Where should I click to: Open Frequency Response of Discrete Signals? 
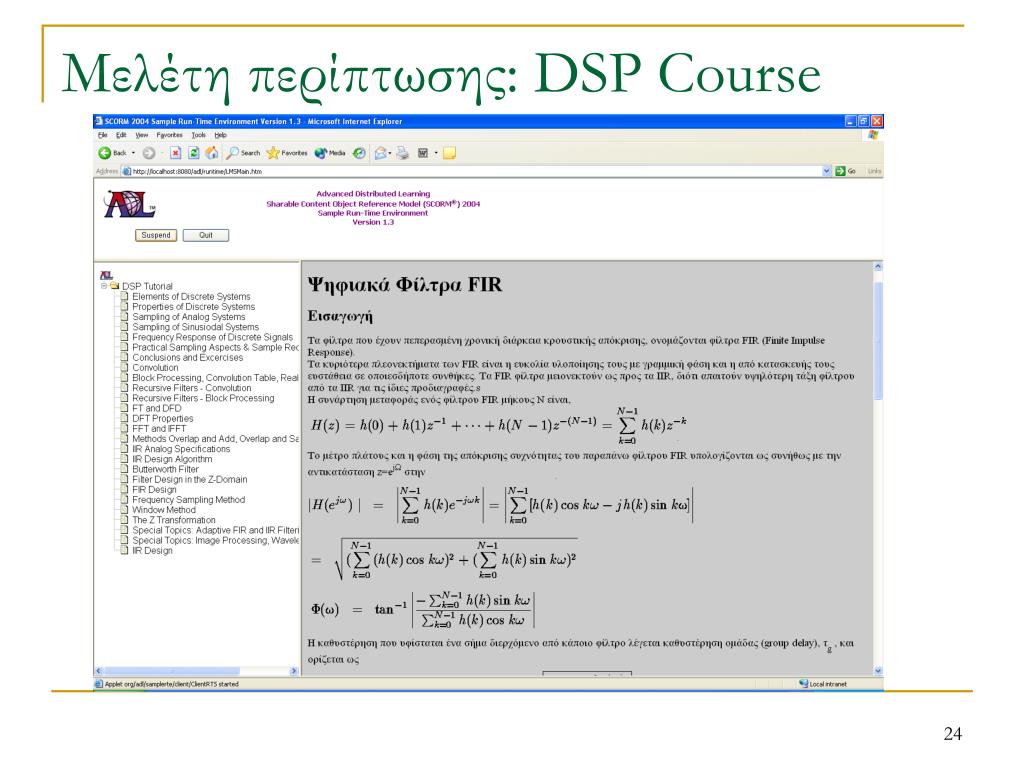212,337
